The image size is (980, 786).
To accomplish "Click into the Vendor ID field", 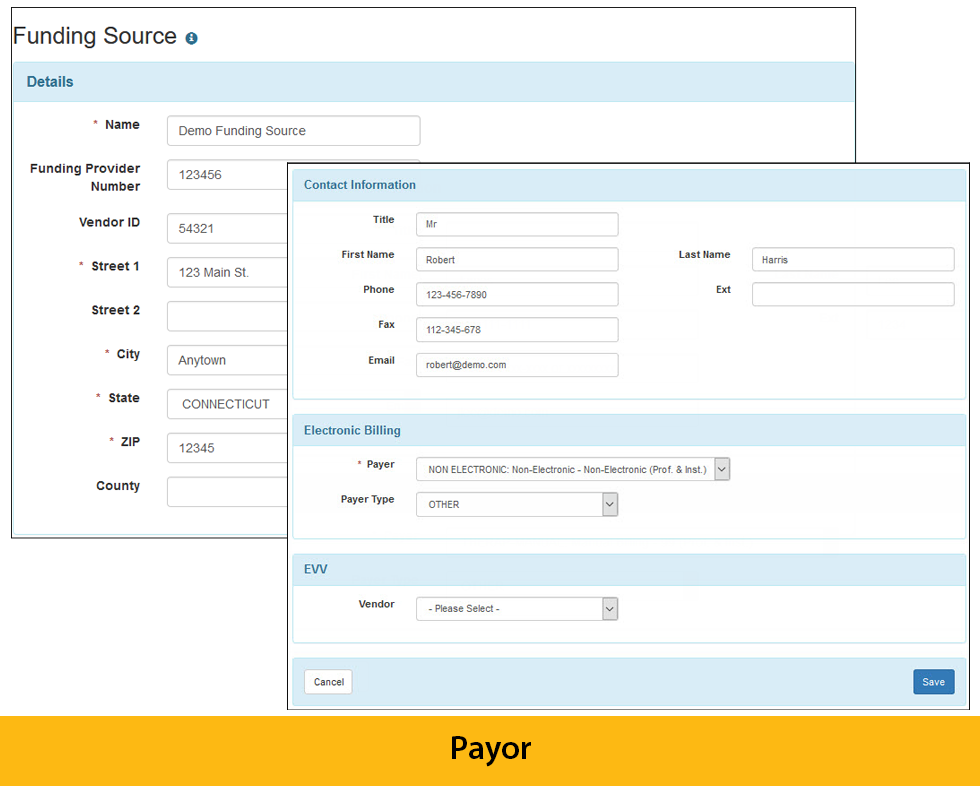I will point(227,228).
